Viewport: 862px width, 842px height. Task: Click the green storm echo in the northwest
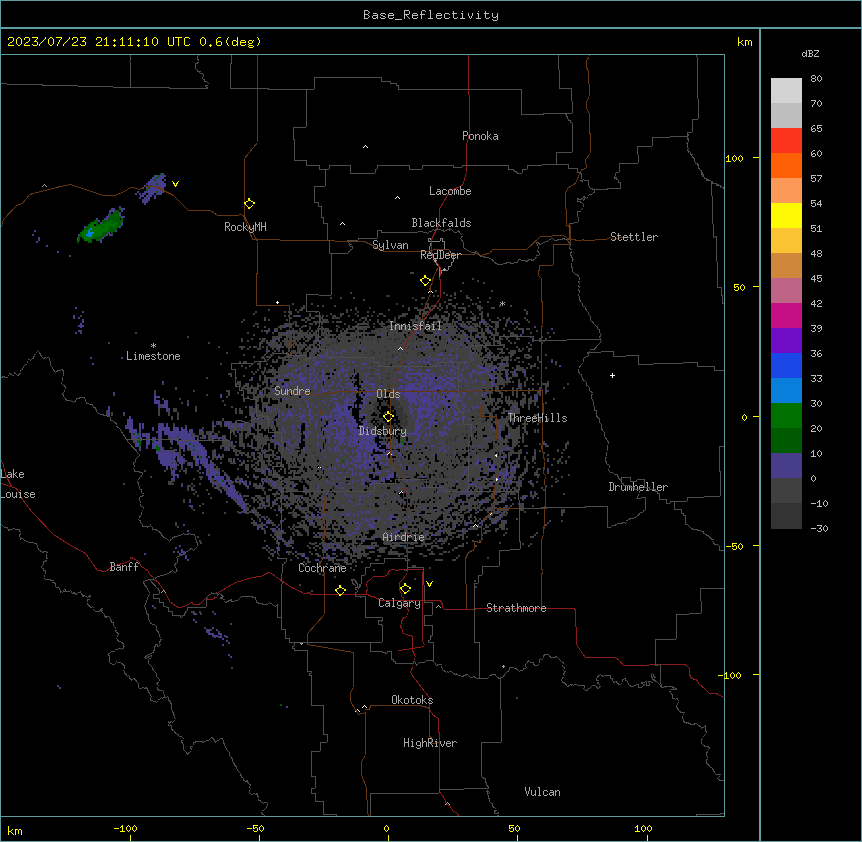click(x=101, y=226)
